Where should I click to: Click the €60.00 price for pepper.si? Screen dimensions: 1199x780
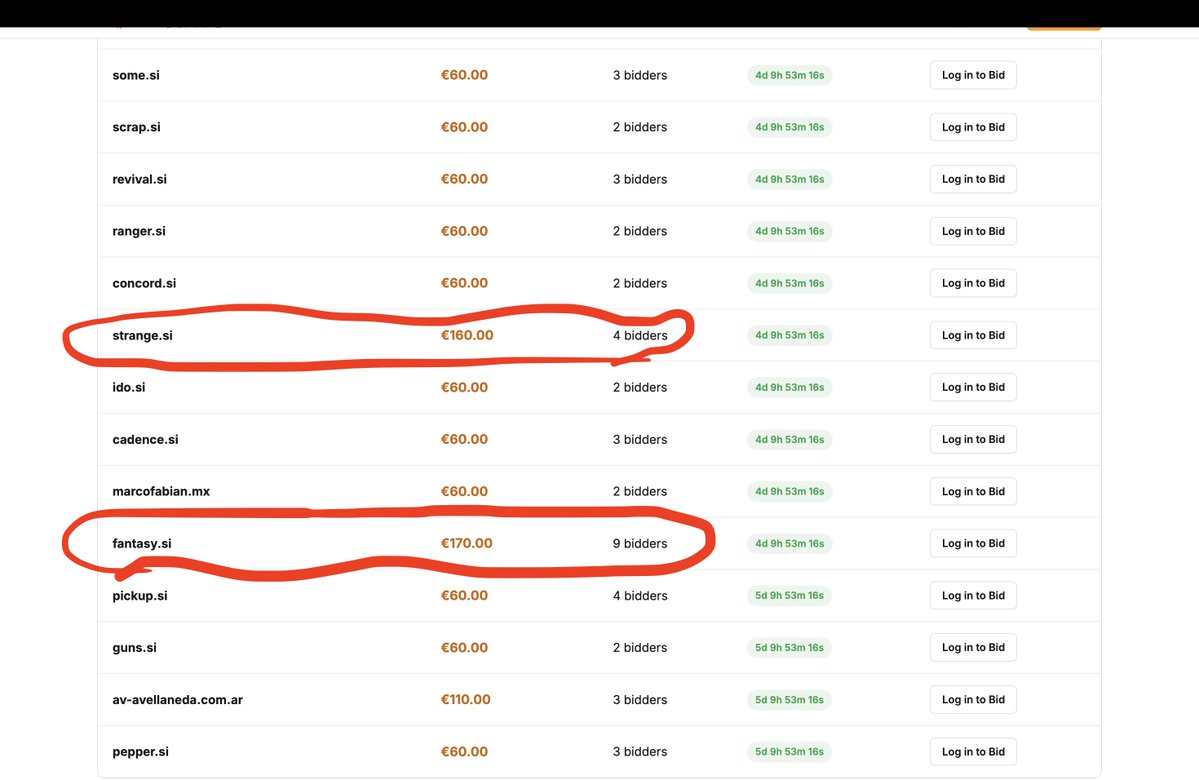click(464, 751)
